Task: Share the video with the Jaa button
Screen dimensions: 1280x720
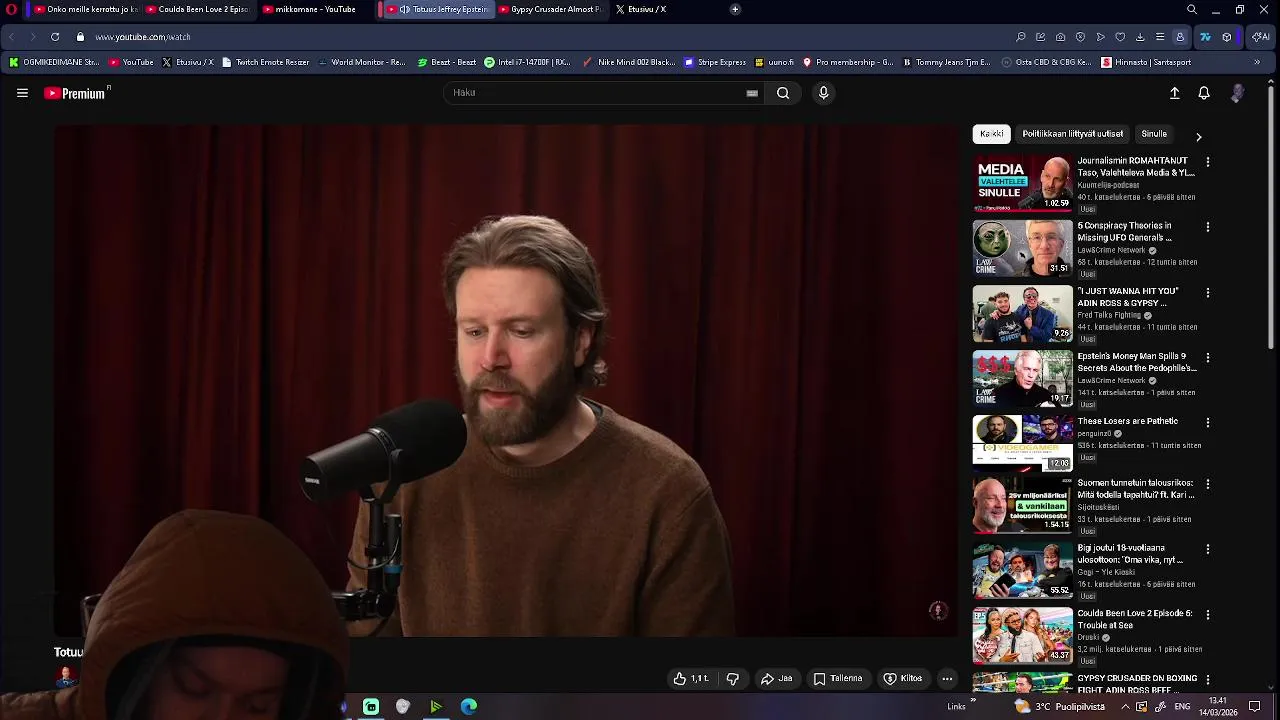Action: pos(776,678)
